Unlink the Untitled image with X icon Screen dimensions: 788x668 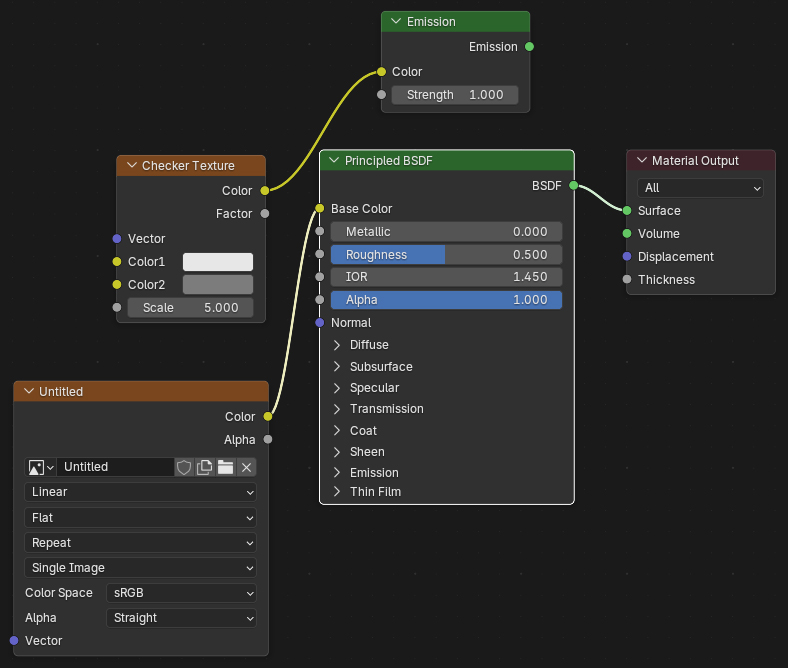[247, 467]
